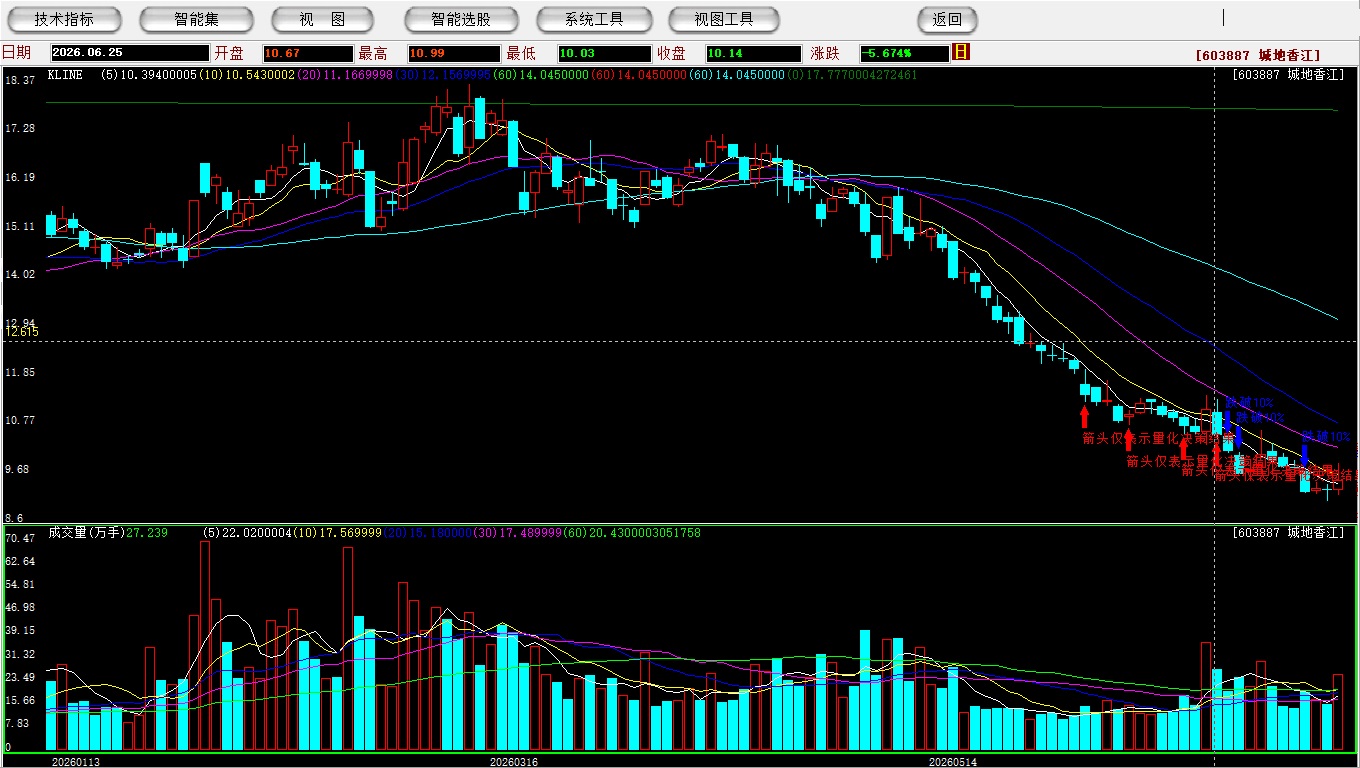1360x768 pixels.
Task: Click the 开盘 value field 10.67
Action: click(x=308, y=53)
